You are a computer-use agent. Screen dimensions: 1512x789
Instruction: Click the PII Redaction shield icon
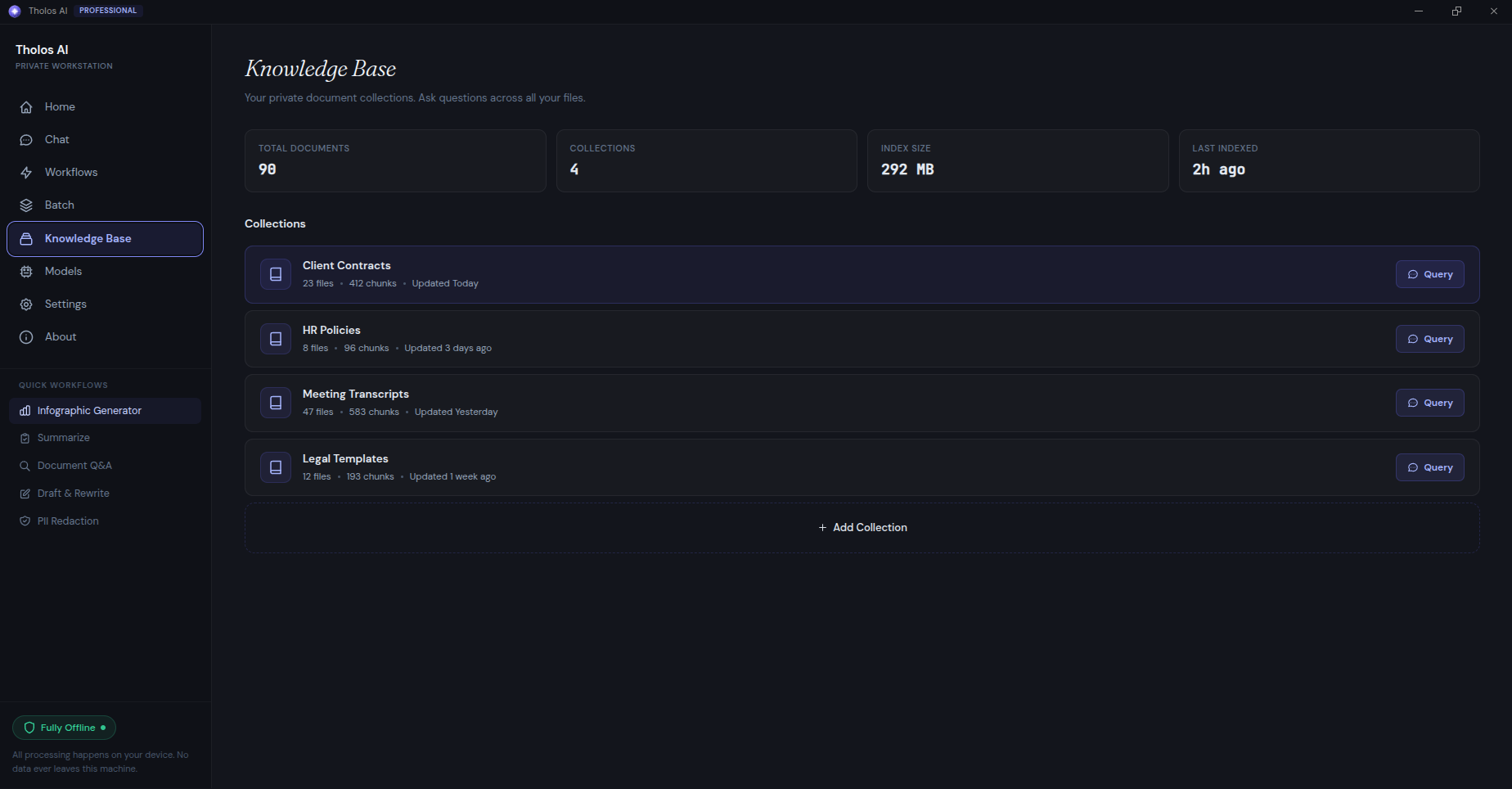(25, 521)
